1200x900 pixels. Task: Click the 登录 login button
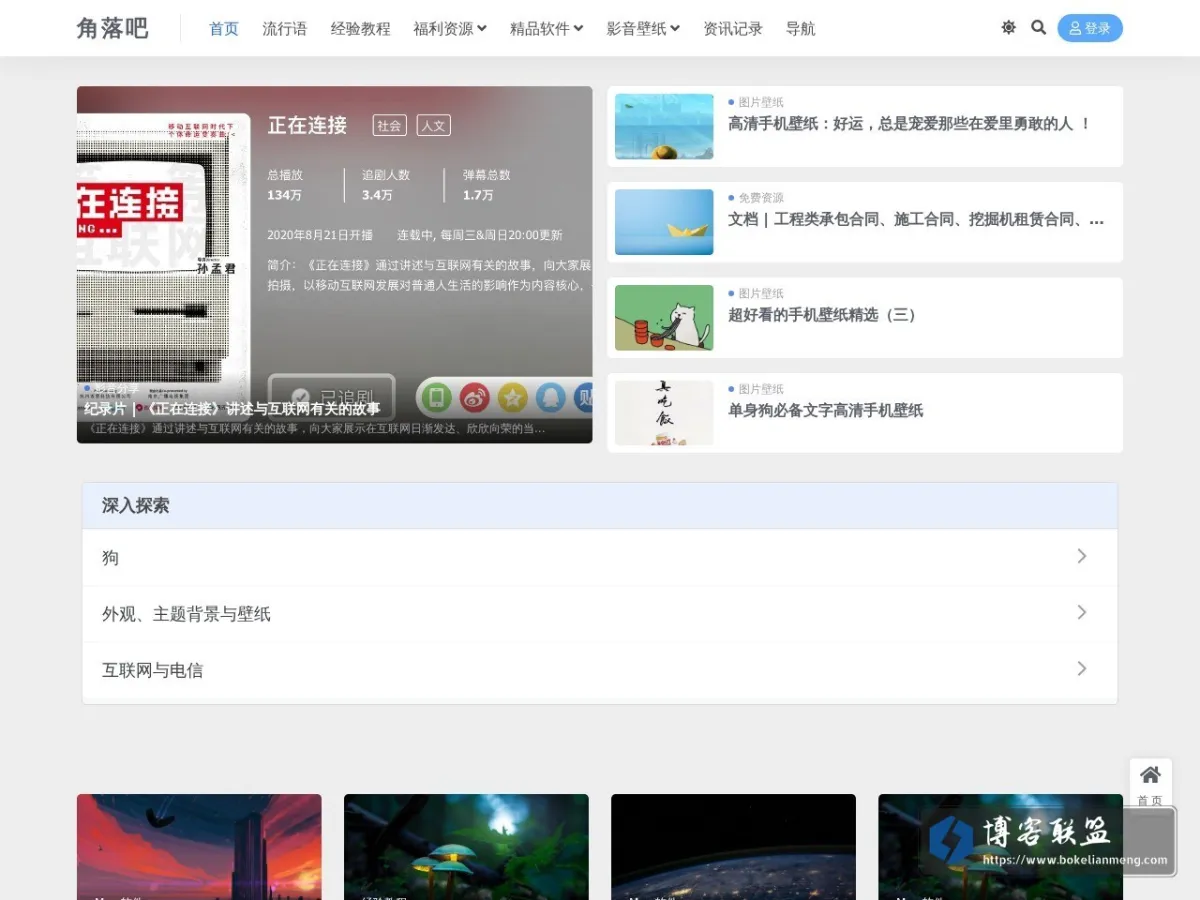click(1090, 28)
